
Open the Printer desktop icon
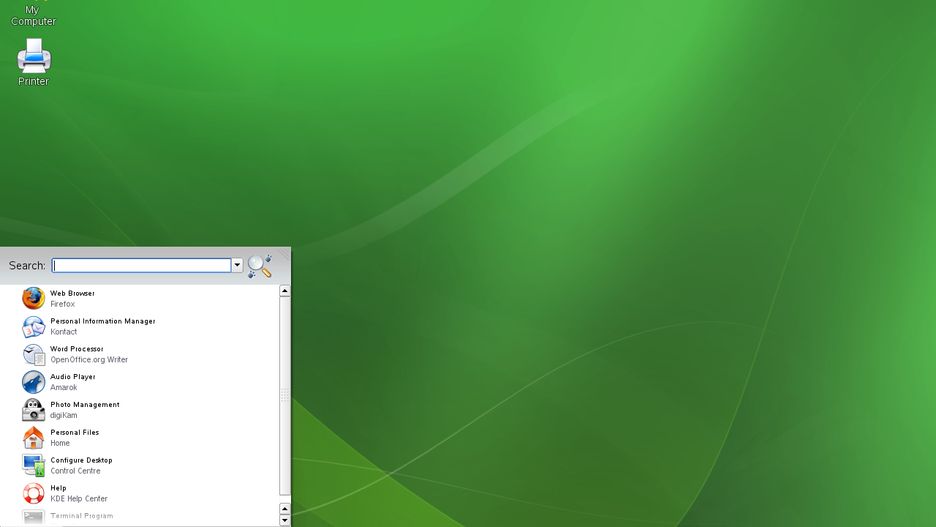coord(33,56)
